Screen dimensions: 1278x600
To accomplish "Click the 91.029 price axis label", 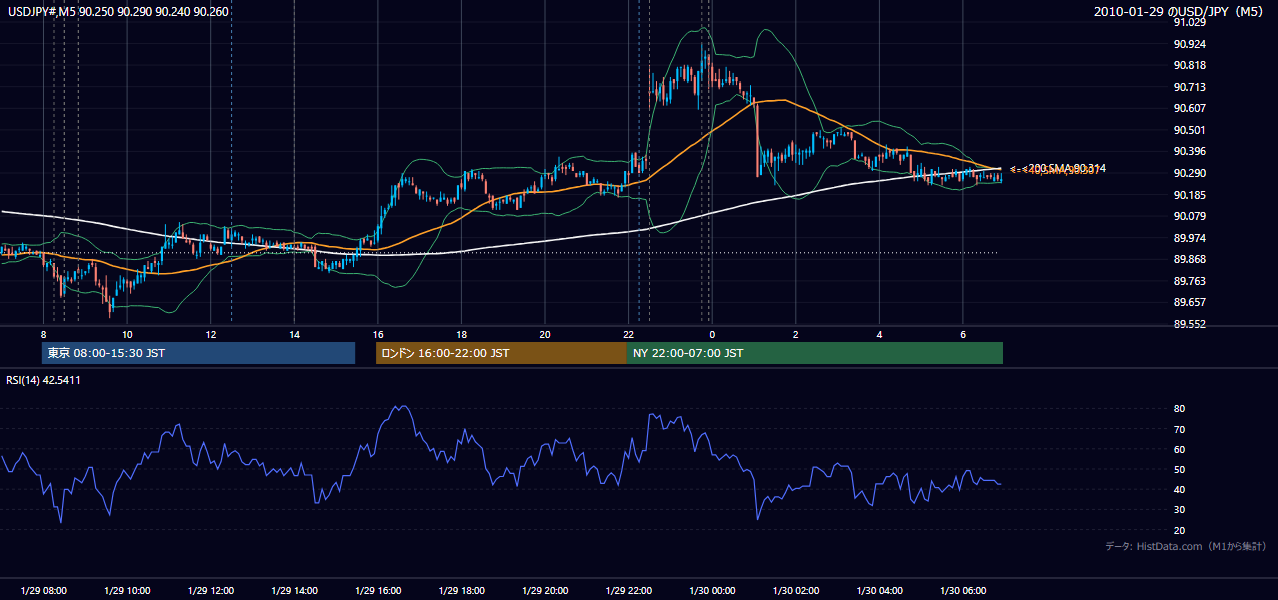I will 1189,22.
